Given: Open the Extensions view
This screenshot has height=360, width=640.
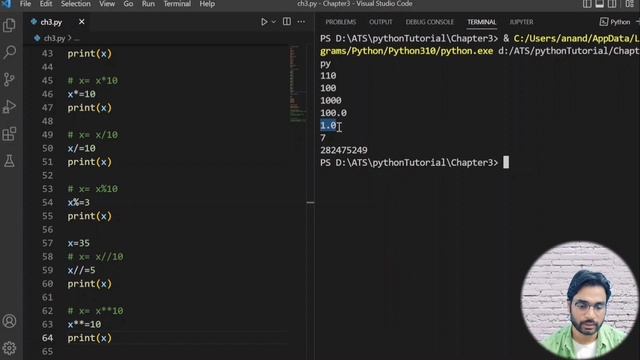Looking at the screenshot, I should [x=9, y=134].
